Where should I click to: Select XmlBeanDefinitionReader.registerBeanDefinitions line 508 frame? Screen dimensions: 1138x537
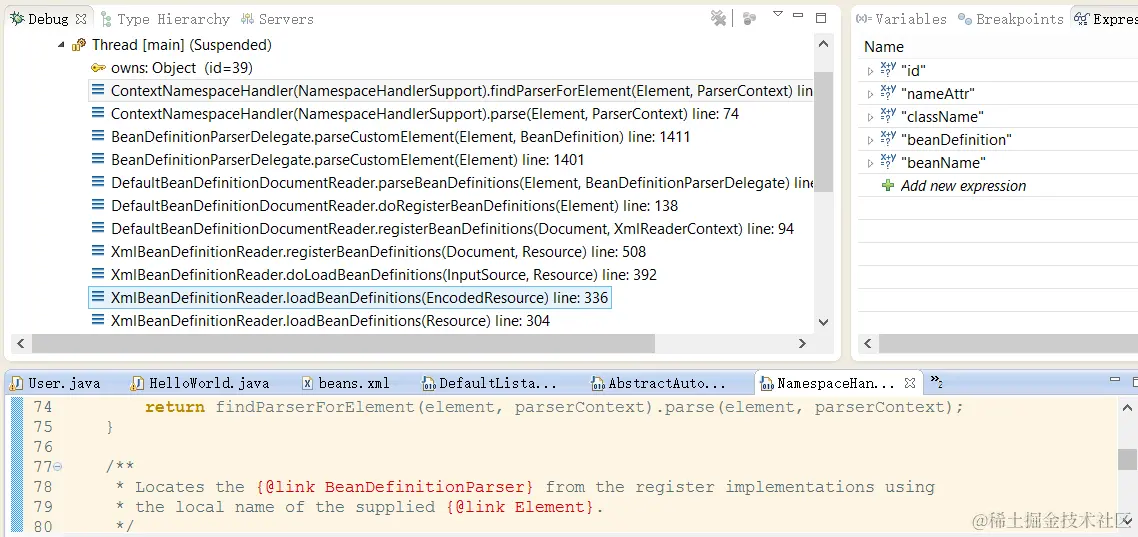click(x=378, y=252)
